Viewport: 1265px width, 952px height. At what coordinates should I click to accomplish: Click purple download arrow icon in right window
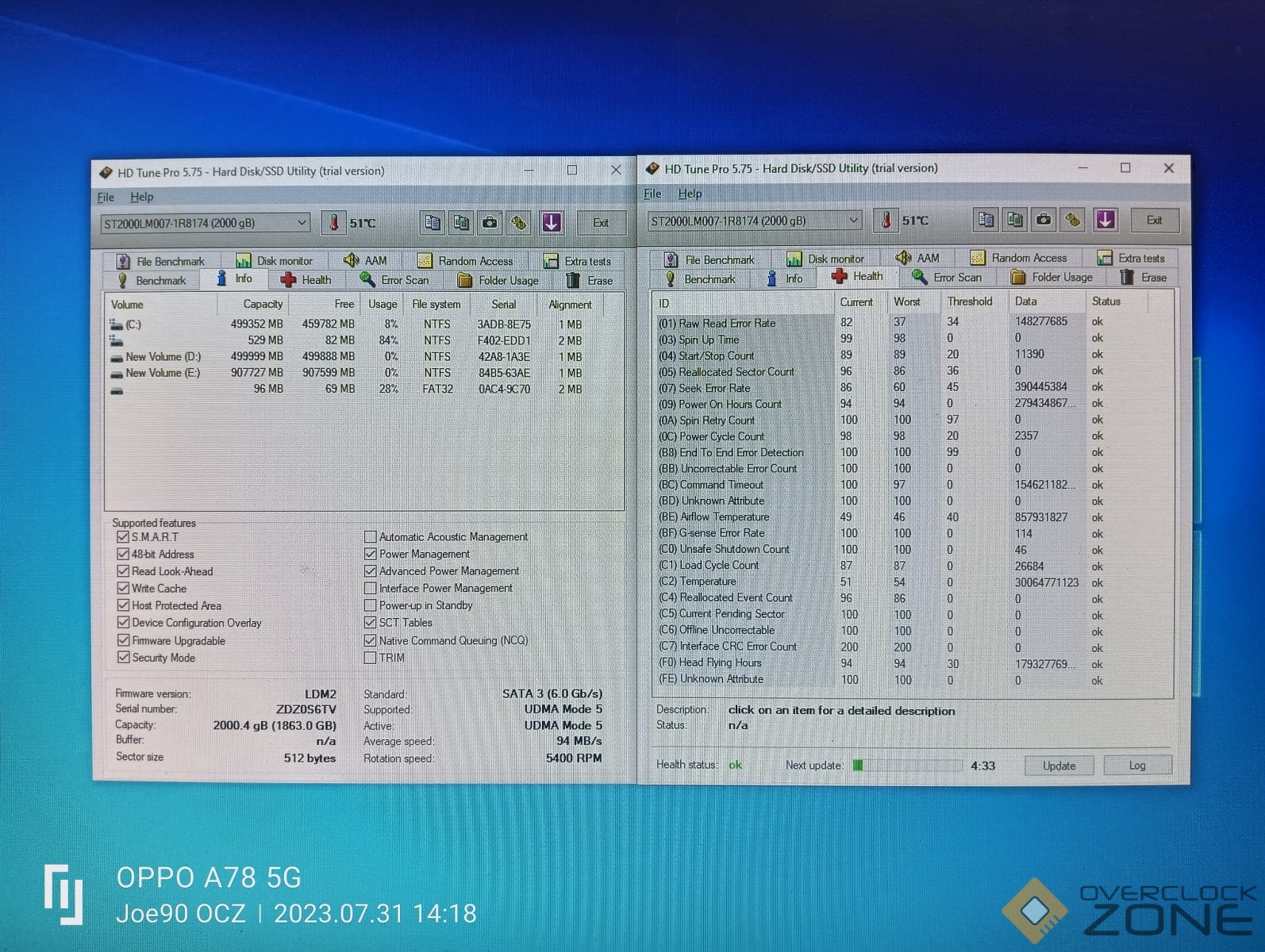pos(1105,220)
